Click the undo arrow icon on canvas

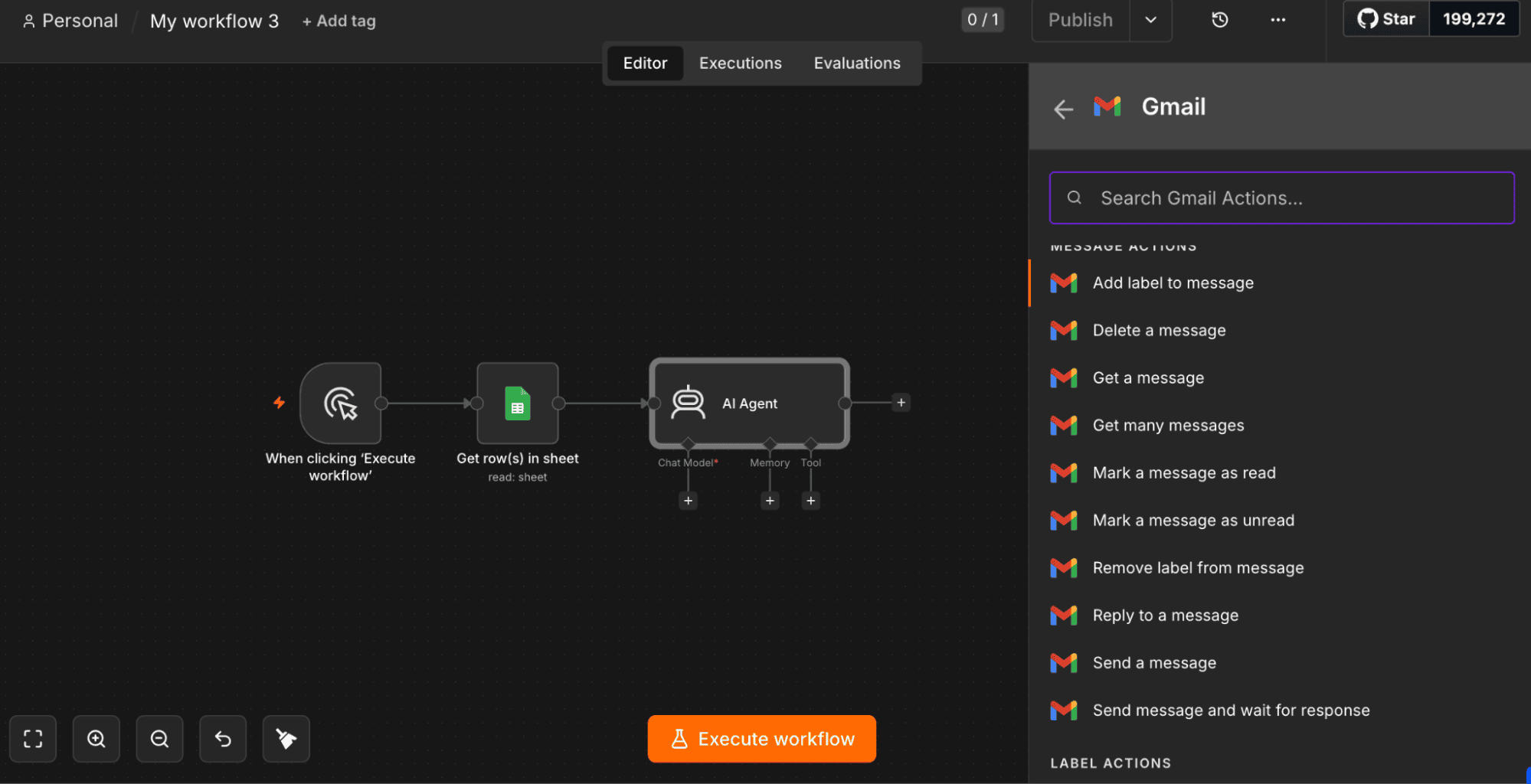(x=223, y=739)
